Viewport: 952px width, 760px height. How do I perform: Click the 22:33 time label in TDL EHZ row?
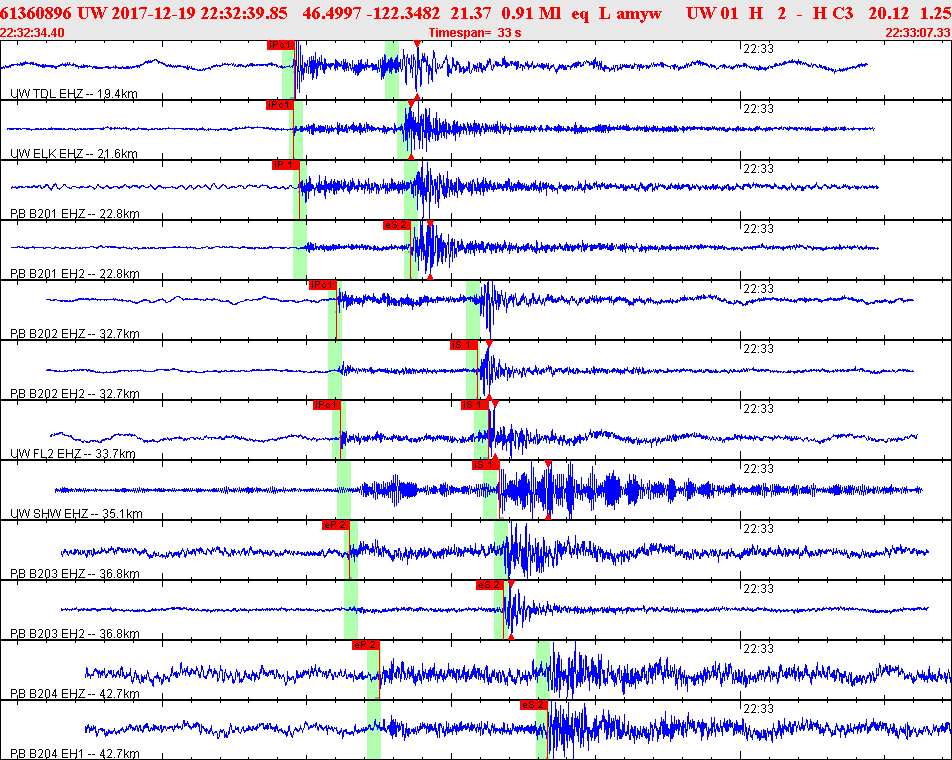[758, 49]
